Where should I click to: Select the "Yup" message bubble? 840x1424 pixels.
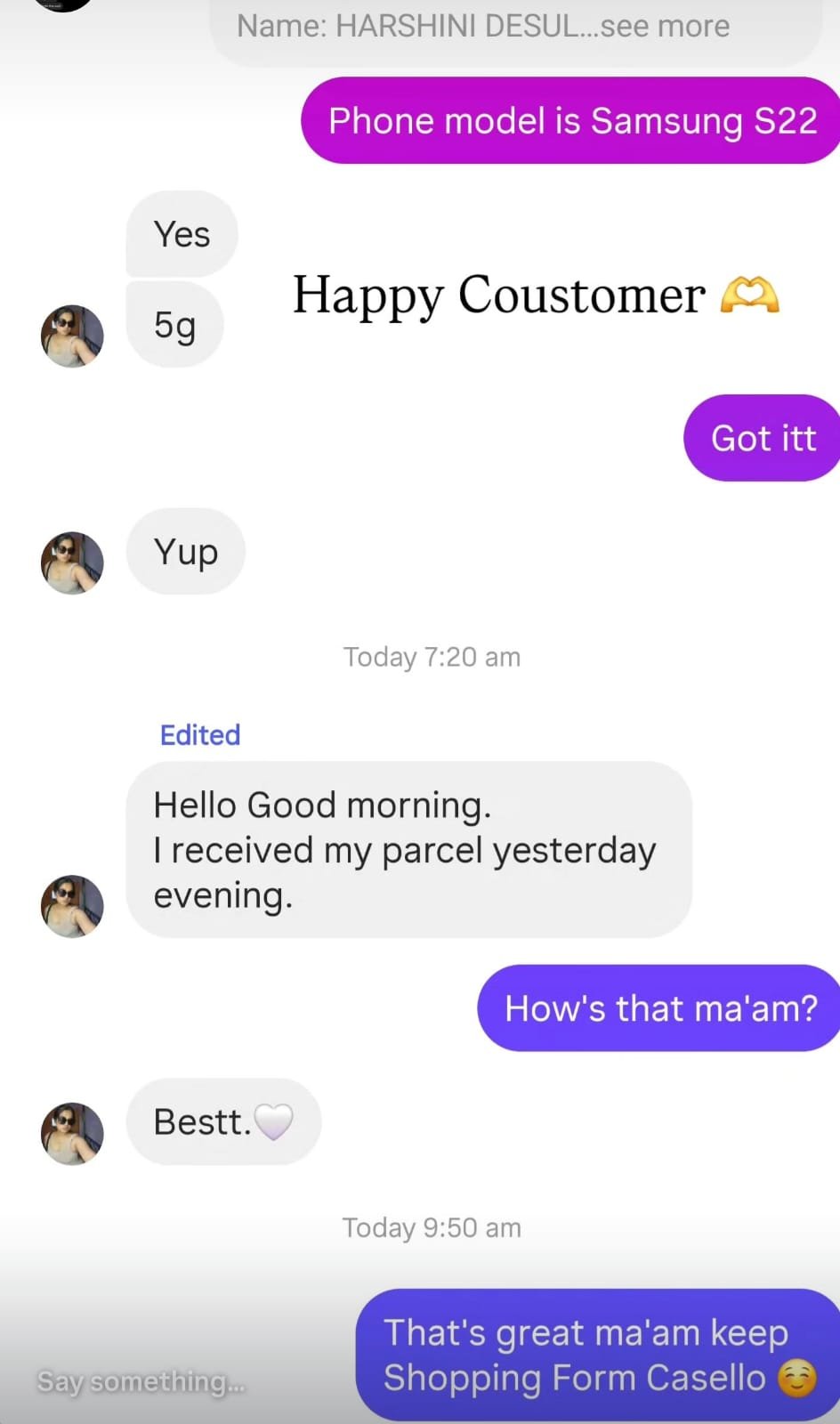186,552
